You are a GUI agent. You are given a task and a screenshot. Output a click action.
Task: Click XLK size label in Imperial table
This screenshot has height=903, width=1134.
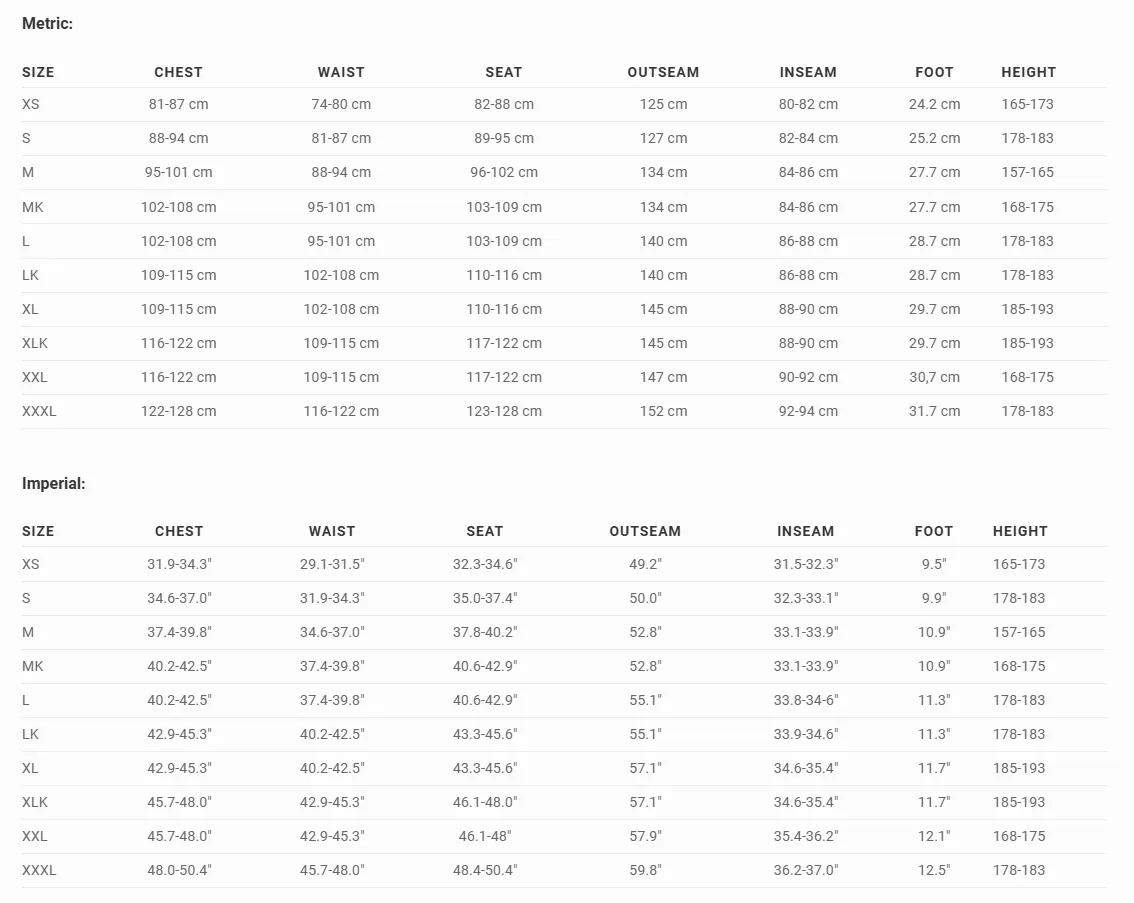click(x=35, y=802)
